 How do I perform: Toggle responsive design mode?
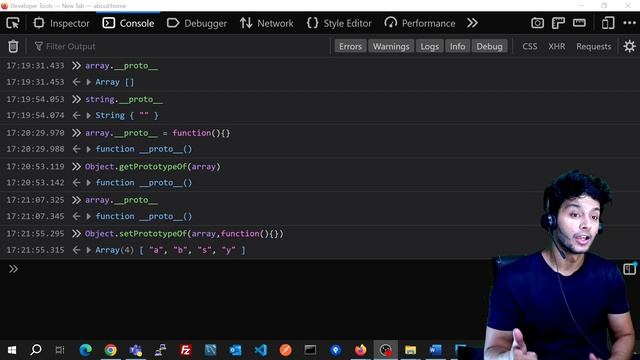coord(608,23)
